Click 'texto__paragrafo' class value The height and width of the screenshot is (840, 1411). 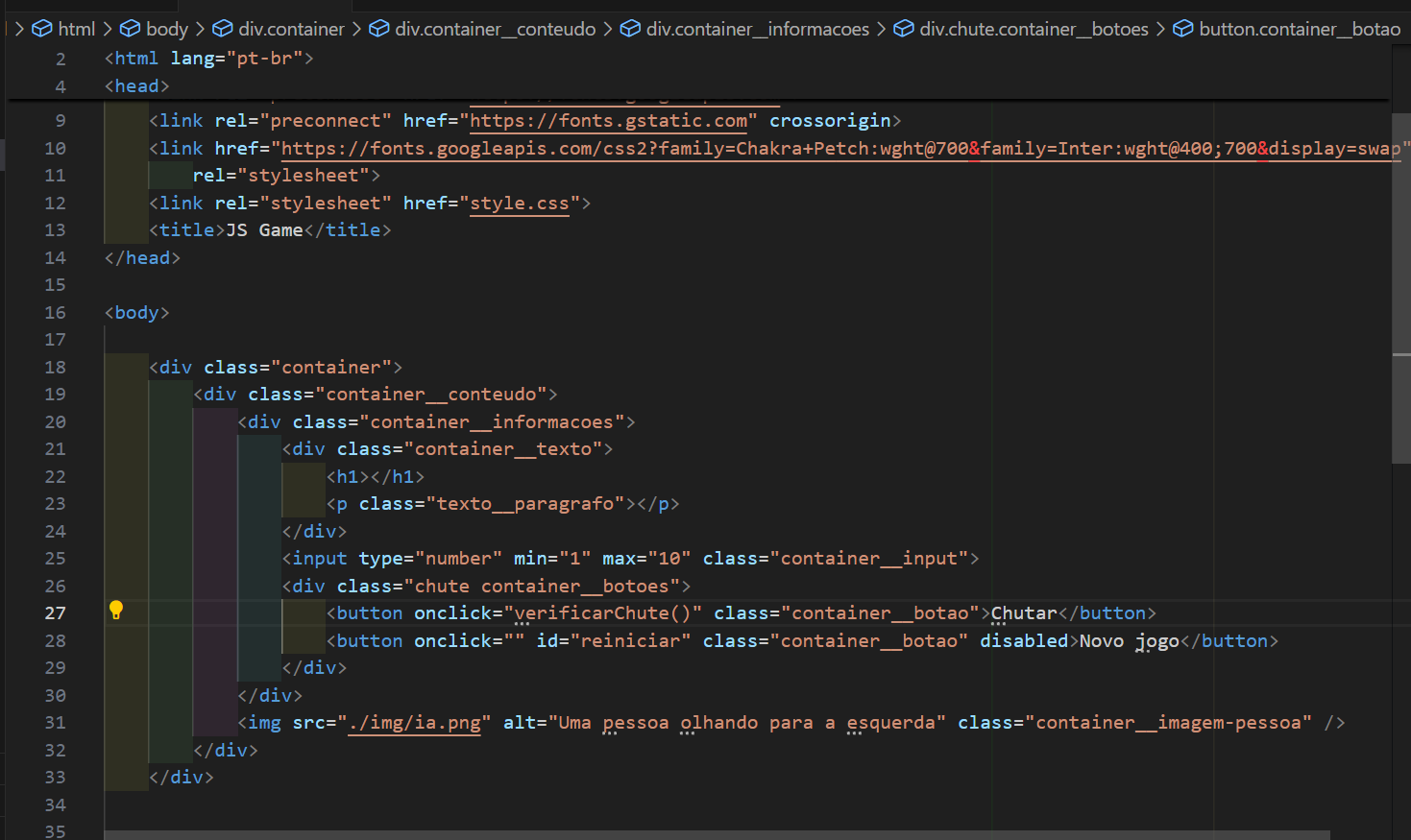coord(525,504)
